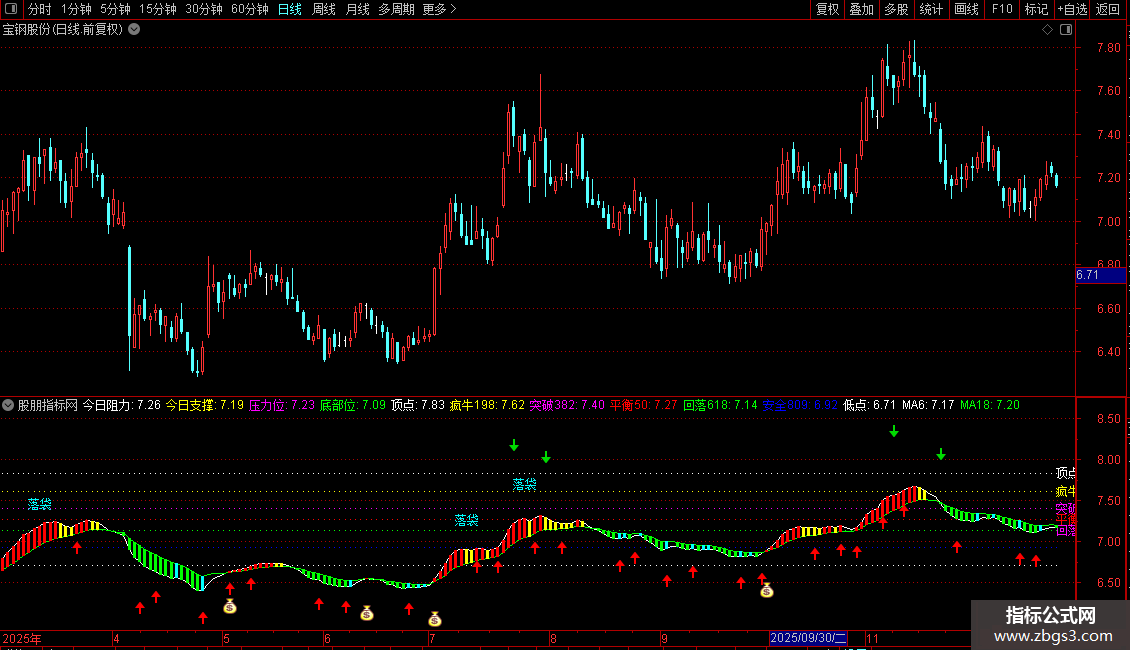The width and height of the screenshot is (1130, 650).
Task: Select the 1分钟 period tab
Action: click(76, 9)
